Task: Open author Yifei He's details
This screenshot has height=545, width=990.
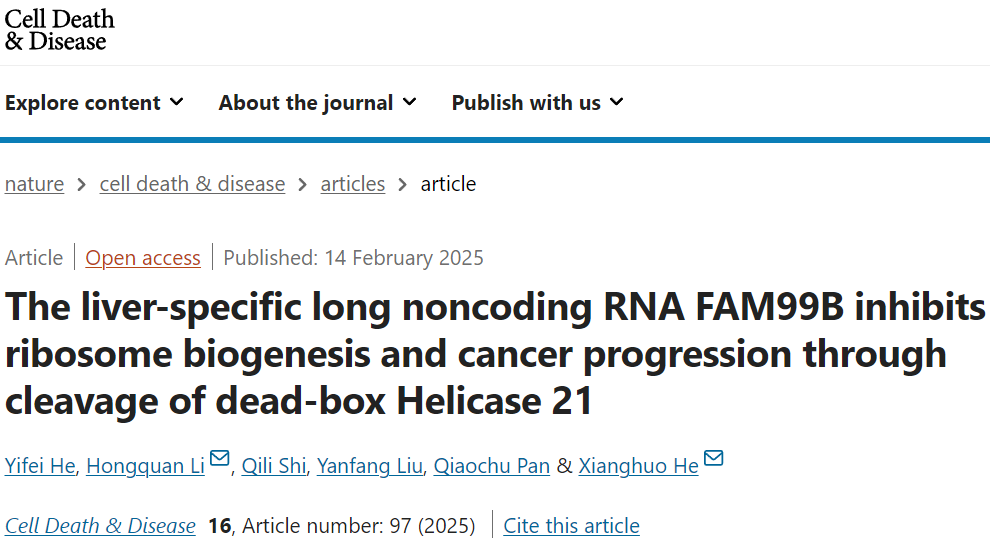Action: coord(40,465)
